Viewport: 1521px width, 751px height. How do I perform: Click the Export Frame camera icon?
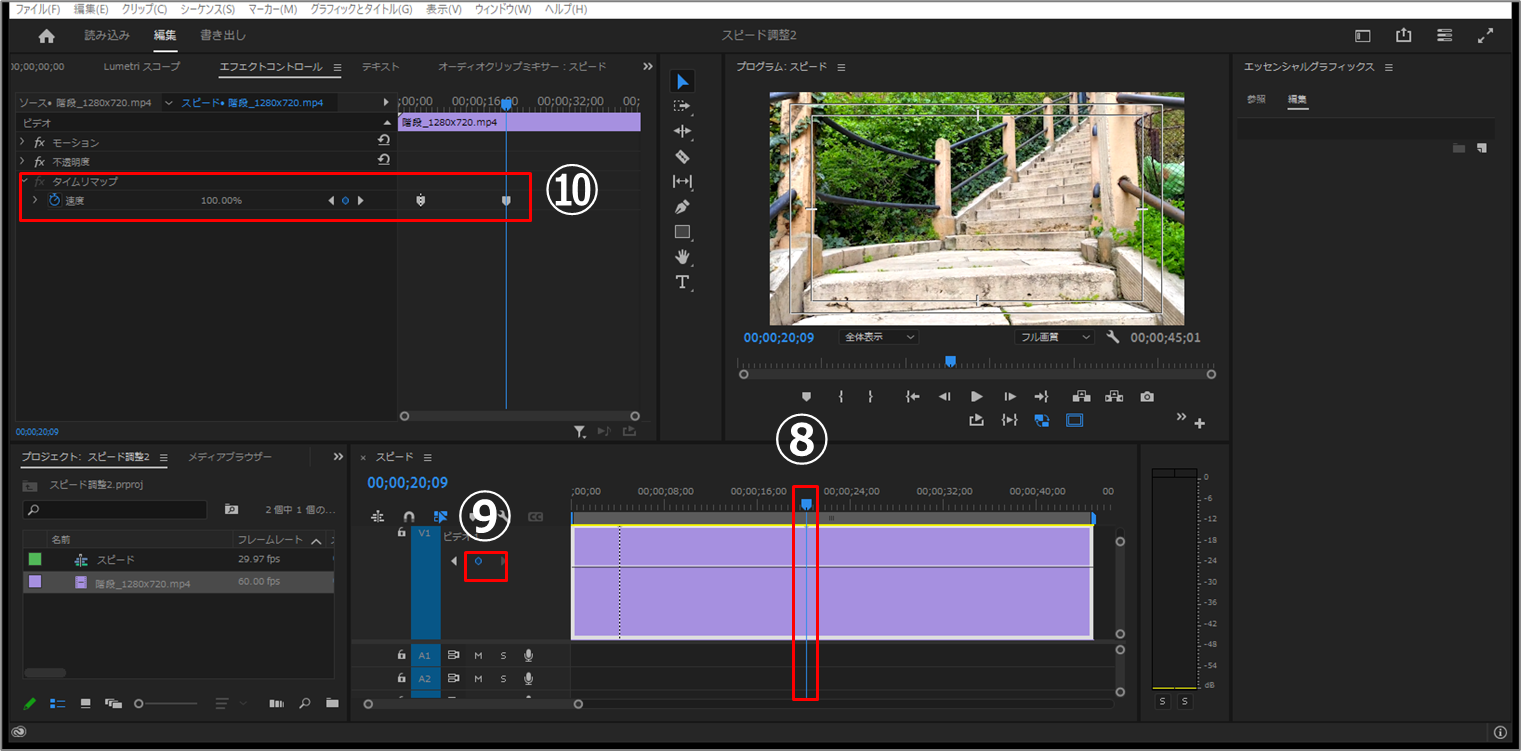[1147, 397]
